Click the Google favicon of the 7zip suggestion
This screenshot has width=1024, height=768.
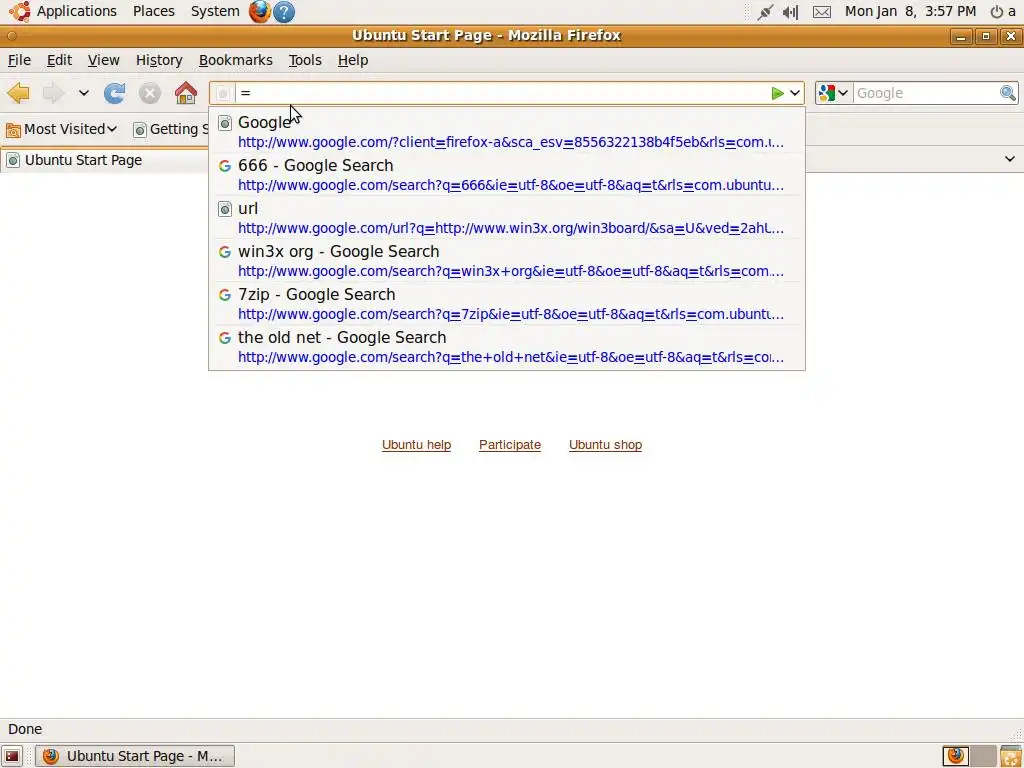[x=225, y=295]
